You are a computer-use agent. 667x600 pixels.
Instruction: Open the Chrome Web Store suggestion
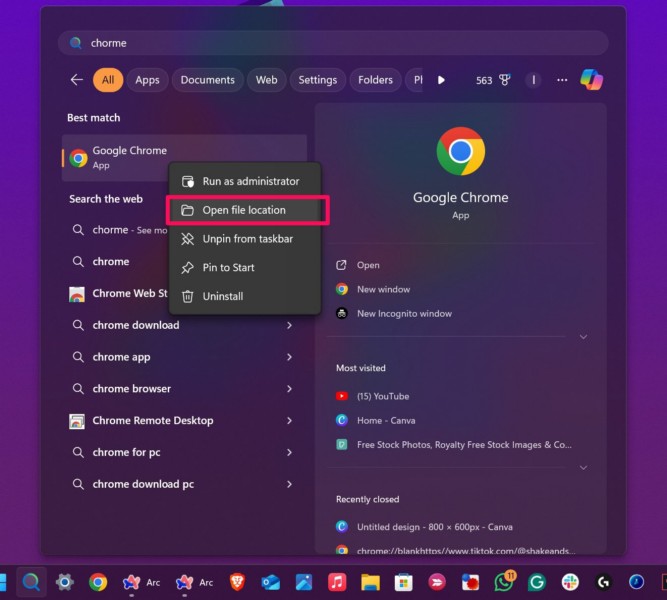click(x=119, y=293)
